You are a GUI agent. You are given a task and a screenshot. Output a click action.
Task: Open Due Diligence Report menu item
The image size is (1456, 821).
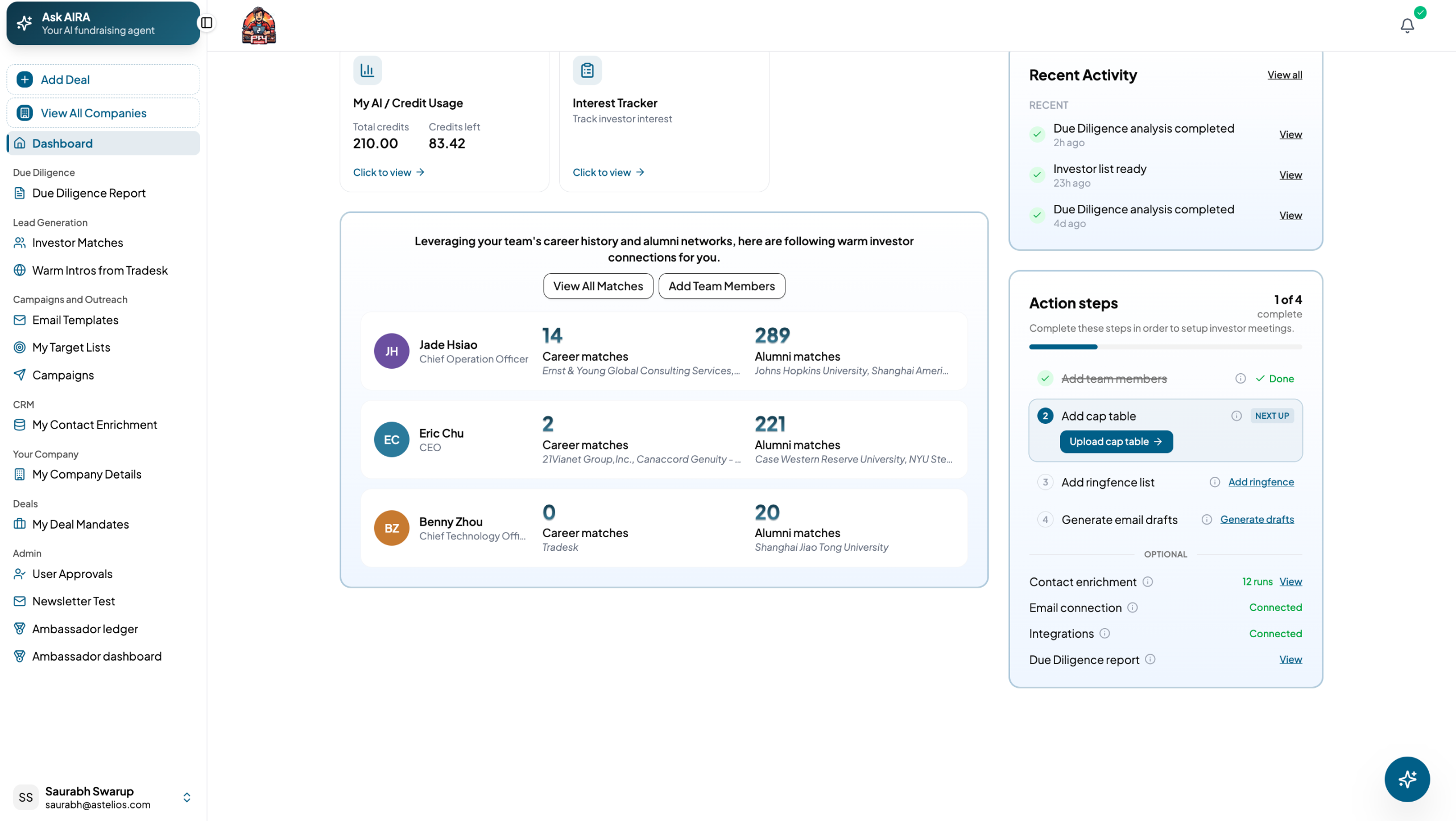click(89, 193)
